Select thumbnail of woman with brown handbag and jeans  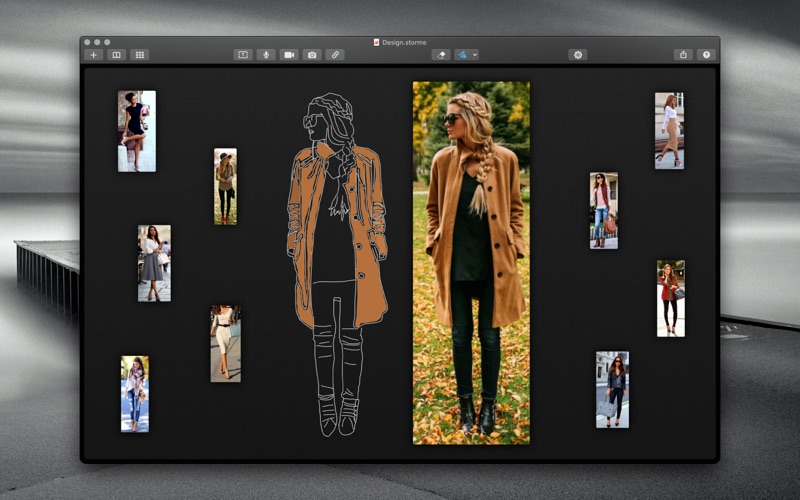click(604, 210)
